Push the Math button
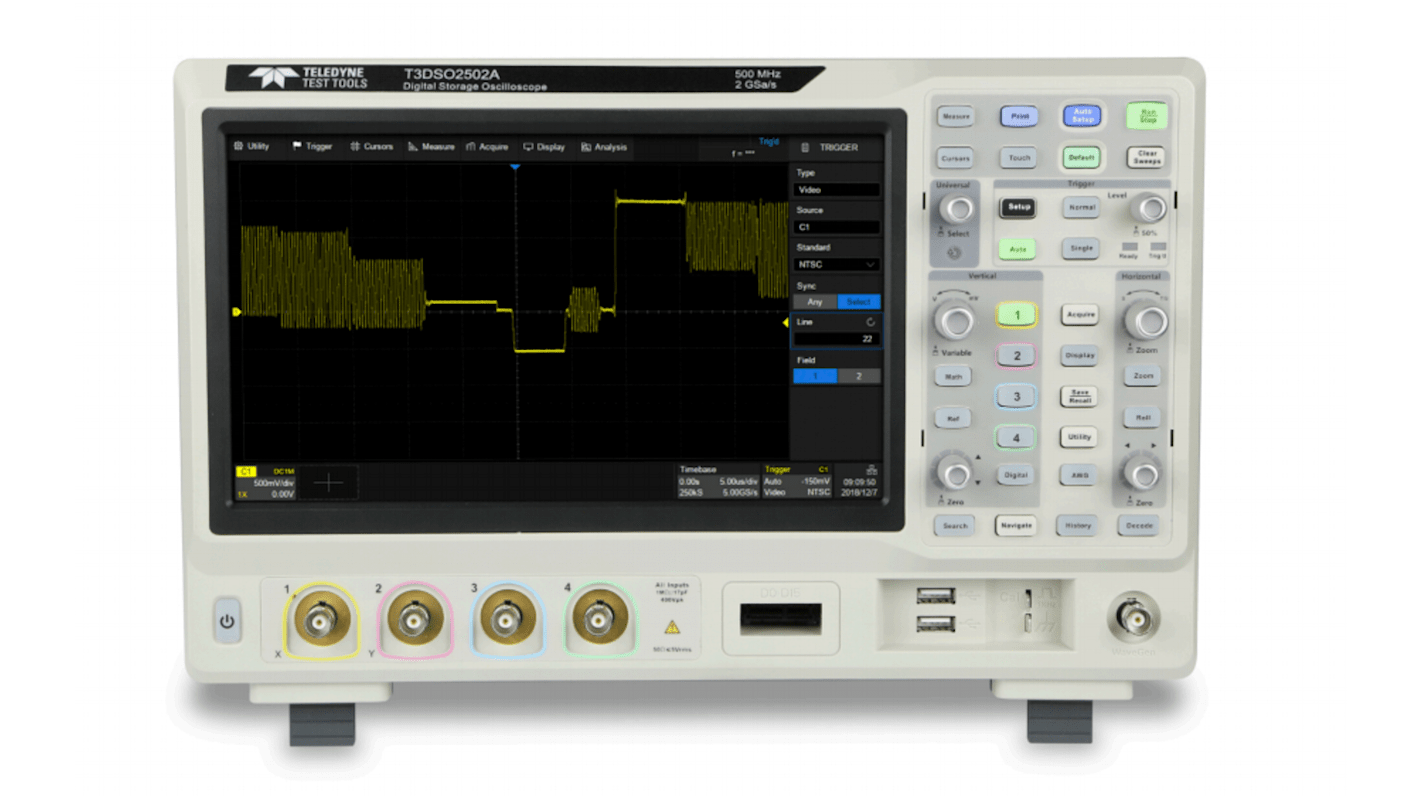Viewport: 1420px width, 798px height. [953, 377]
